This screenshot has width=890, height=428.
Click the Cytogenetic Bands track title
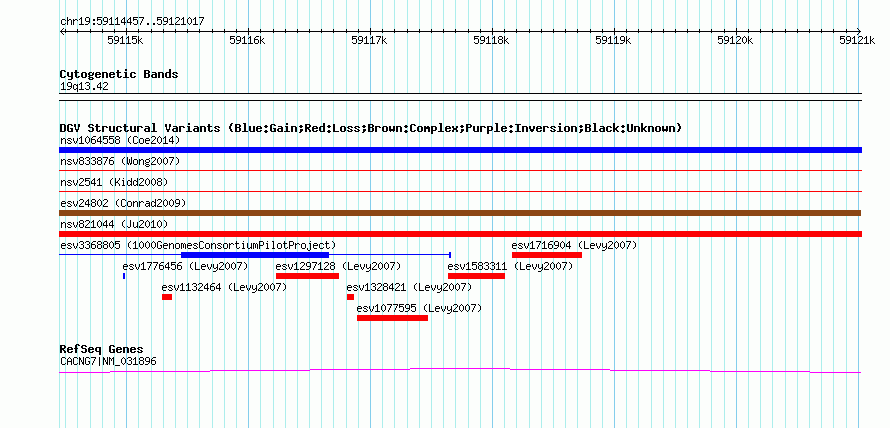[x=119, y=74]
